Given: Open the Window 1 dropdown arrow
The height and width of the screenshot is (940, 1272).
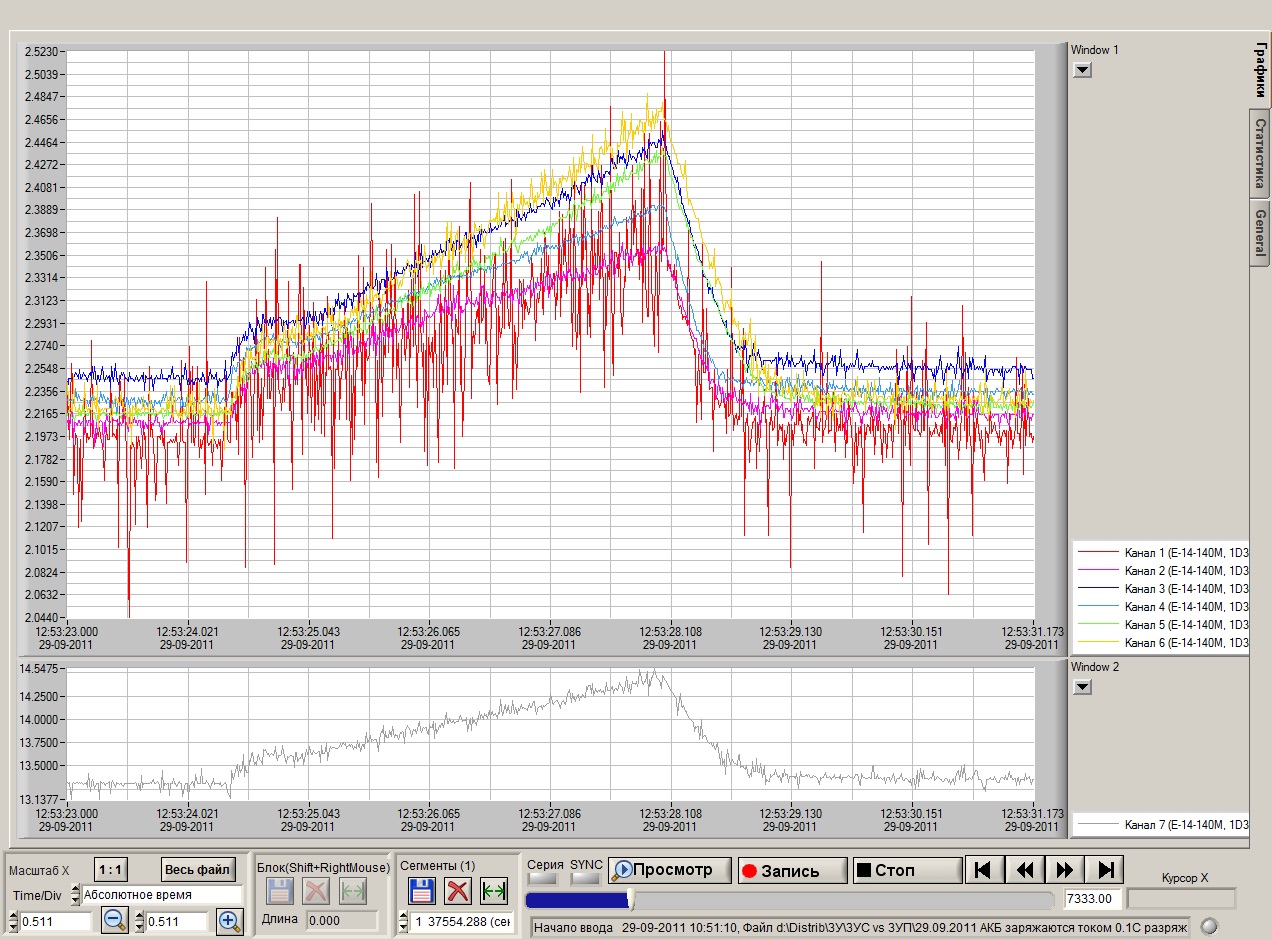Looking at the screenshot, I should 1082,70.
